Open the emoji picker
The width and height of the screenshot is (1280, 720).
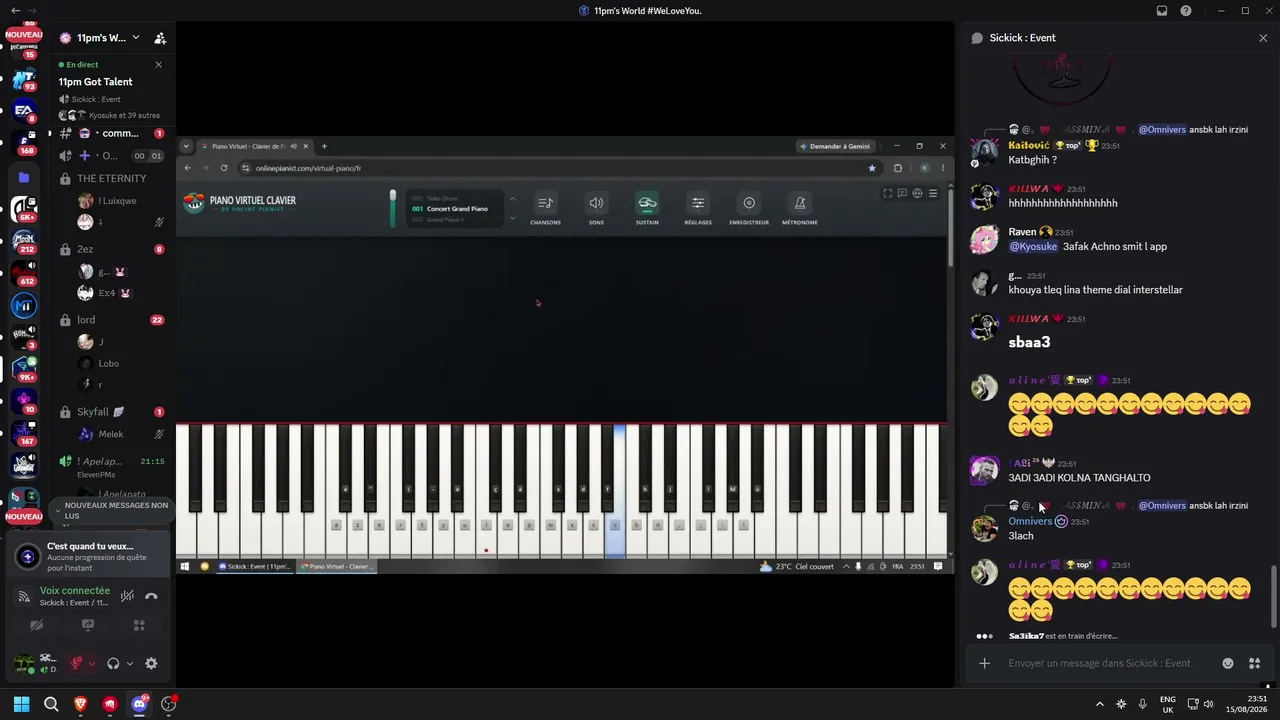1228,663
